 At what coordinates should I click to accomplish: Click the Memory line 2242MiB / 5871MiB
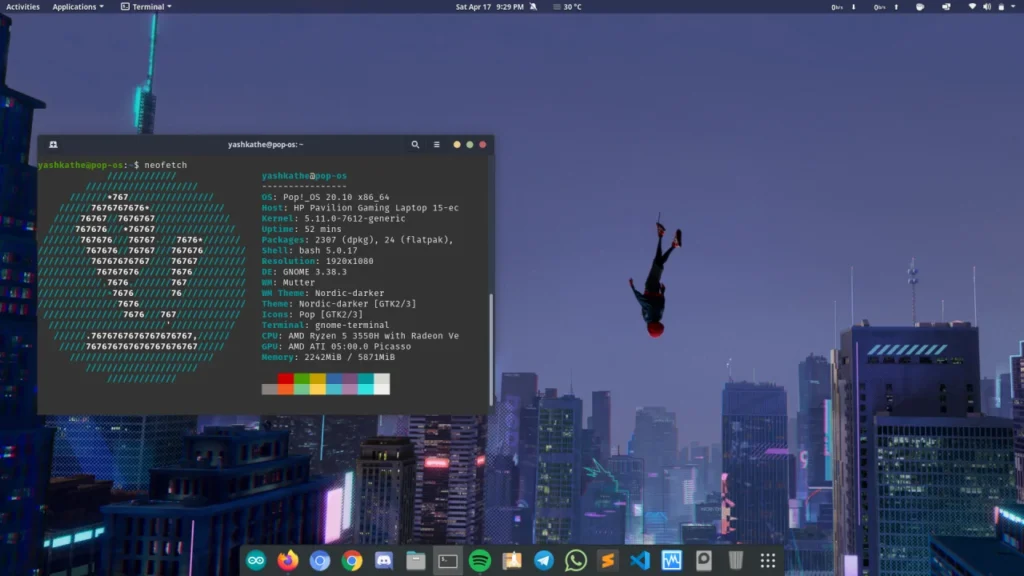328,357
